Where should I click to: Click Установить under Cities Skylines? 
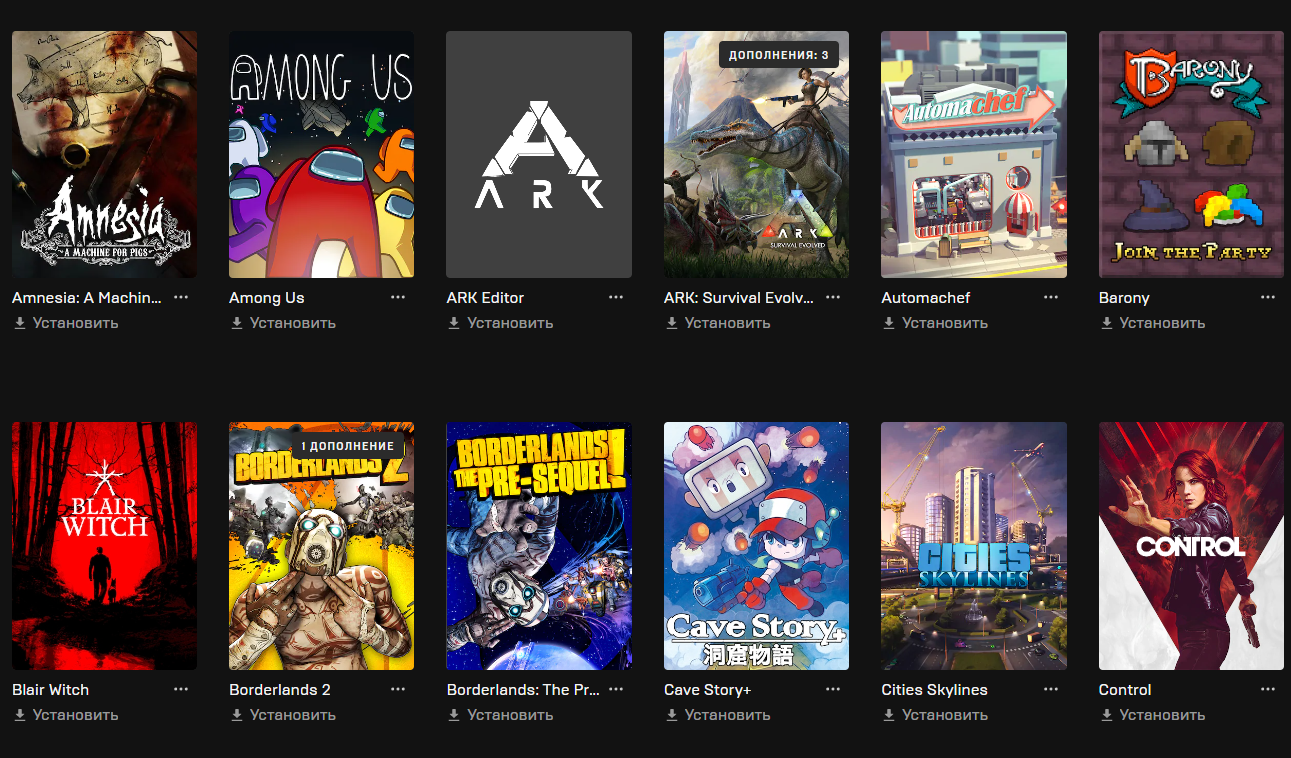936,715
